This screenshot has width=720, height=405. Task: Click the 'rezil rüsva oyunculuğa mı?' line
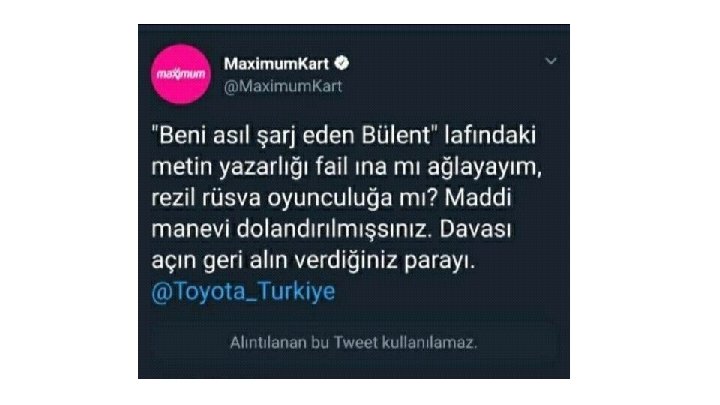[x=295, y=198]
